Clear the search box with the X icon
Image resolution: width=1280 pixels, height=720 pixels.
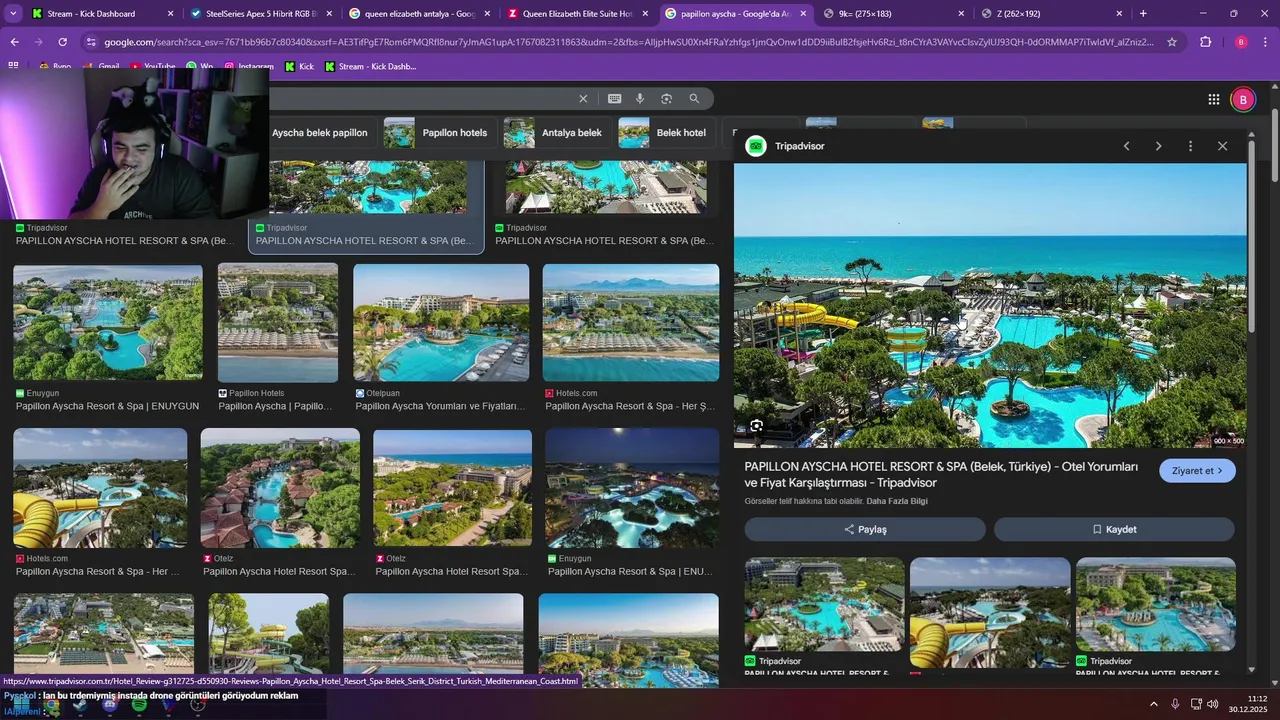click(583, 99)
